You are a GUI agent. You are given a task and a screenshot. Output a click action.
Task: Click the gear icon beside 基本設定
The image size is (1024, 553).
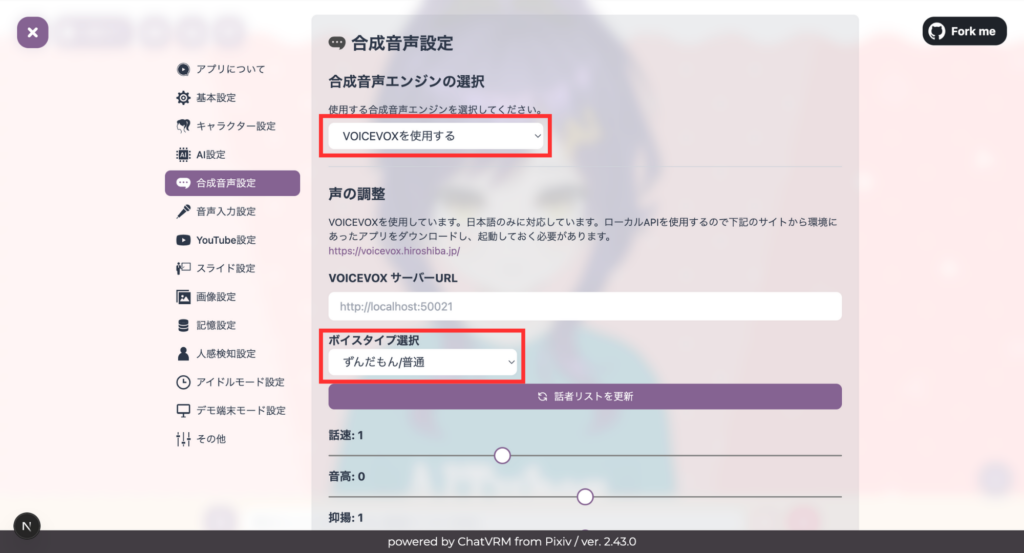(183, 98)
